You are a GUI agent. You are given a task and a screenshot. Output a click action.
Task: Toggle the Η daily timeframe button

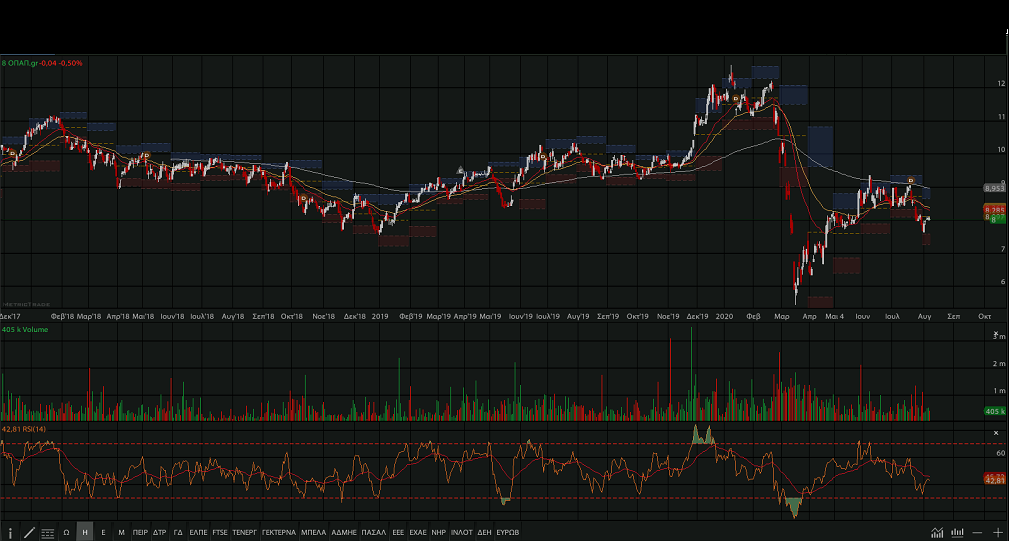point(85,533)
